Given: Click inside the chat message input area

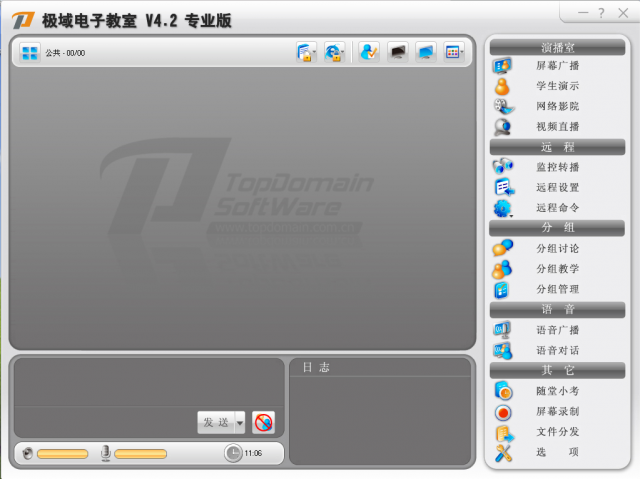Looking at the screenshot, I should (149, 383).
